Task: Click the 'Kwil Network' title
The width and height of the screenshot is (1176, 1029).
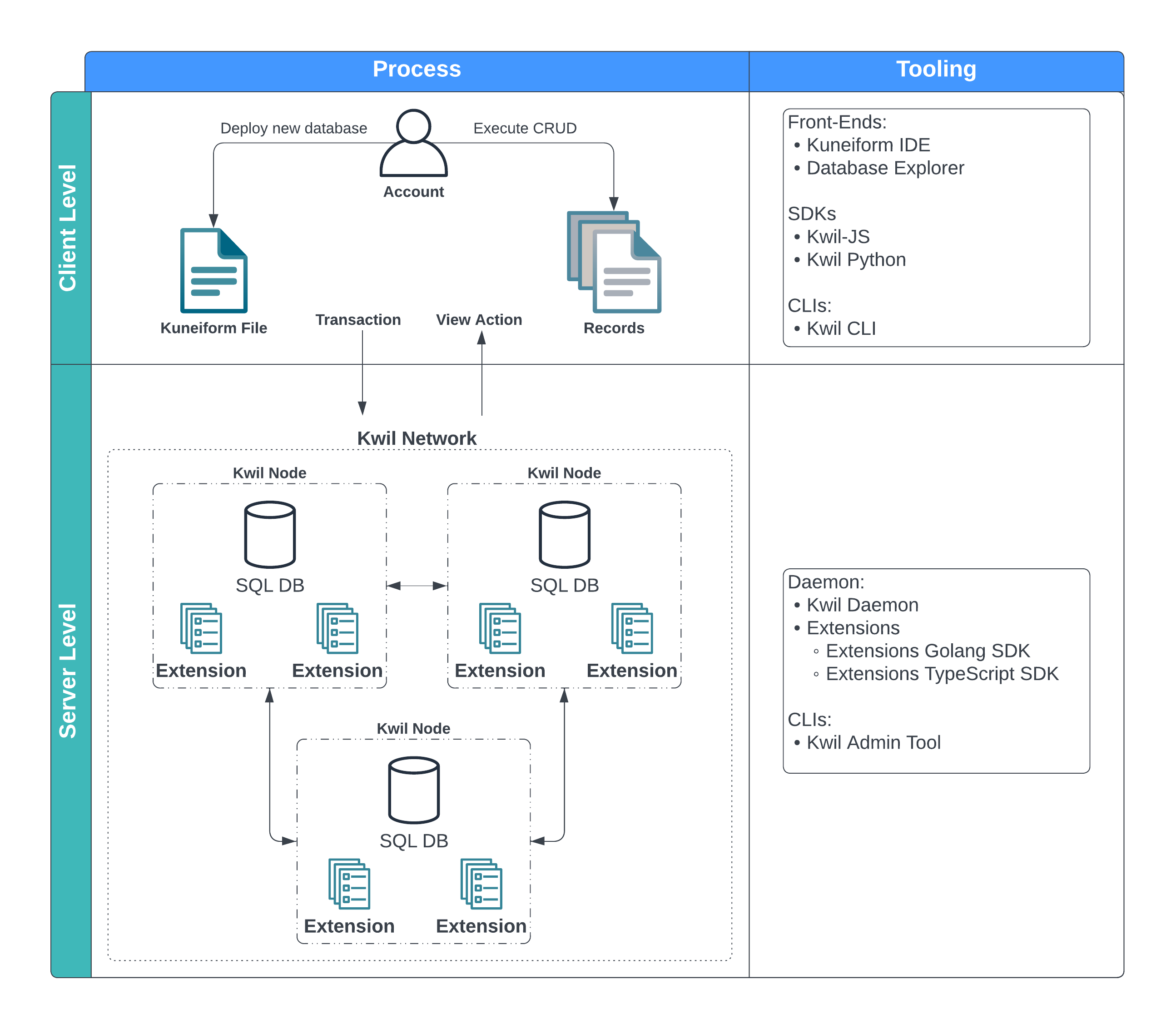Action: tap(417, 438)
